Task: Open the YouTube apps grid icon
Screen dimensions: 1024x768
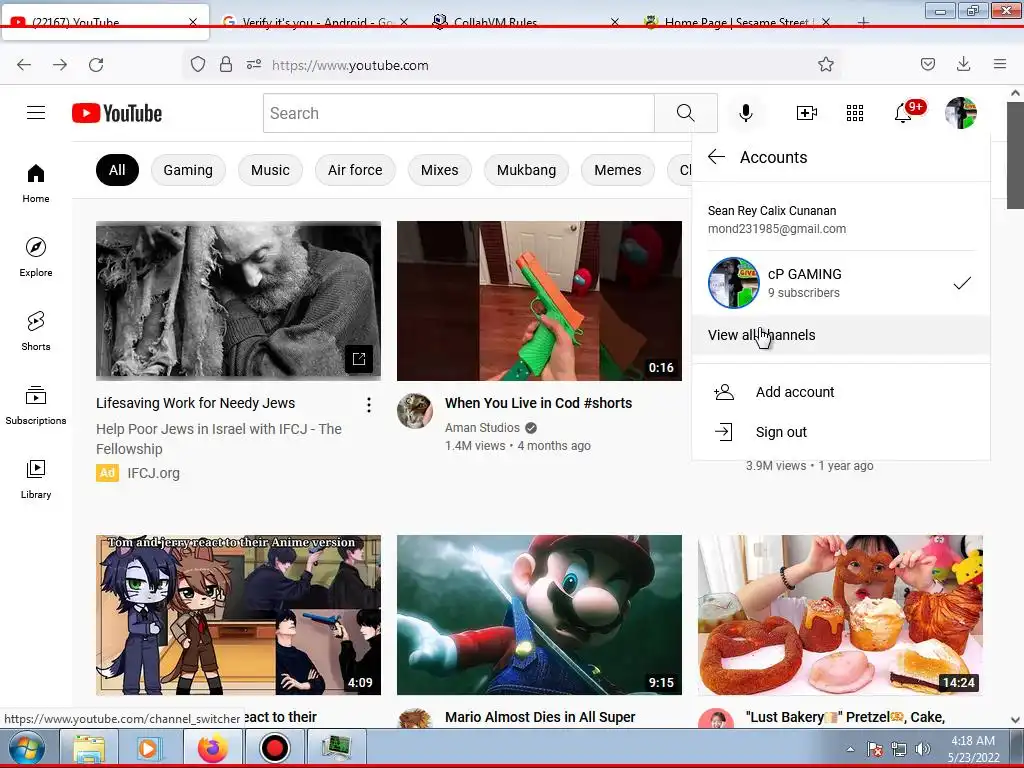Action: coord(855,113)
